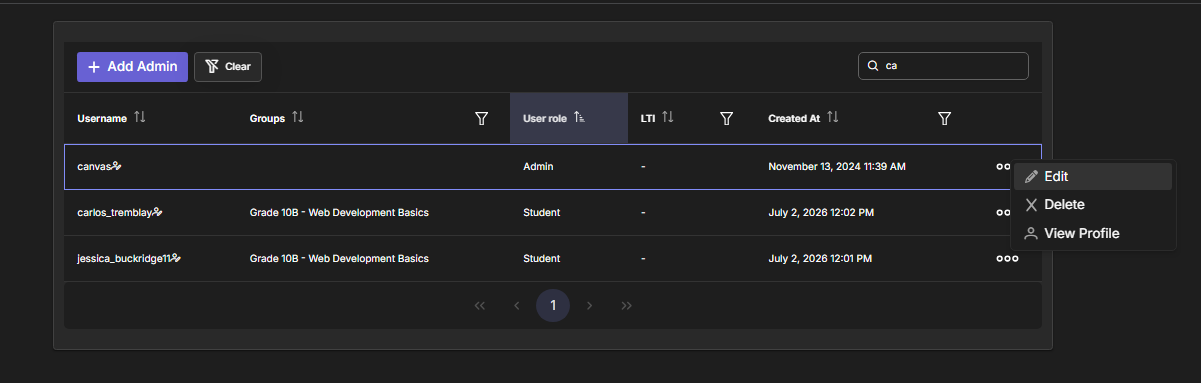Click Student role in jessica_buckridge11 row
The height and width of the screenshot is (383, 1201).
(x=541, y=258)
